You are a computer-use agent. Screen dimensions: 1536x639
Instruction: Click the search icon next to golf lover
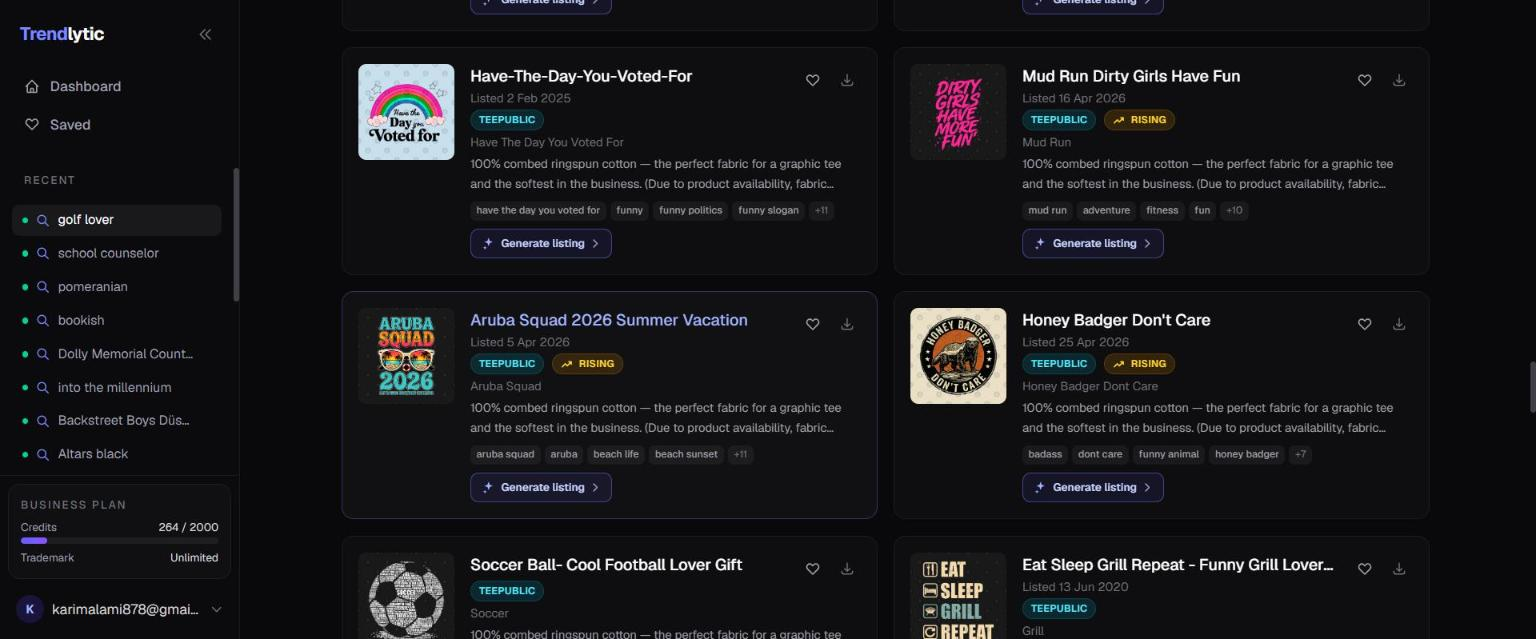click(x=43, y=220)
